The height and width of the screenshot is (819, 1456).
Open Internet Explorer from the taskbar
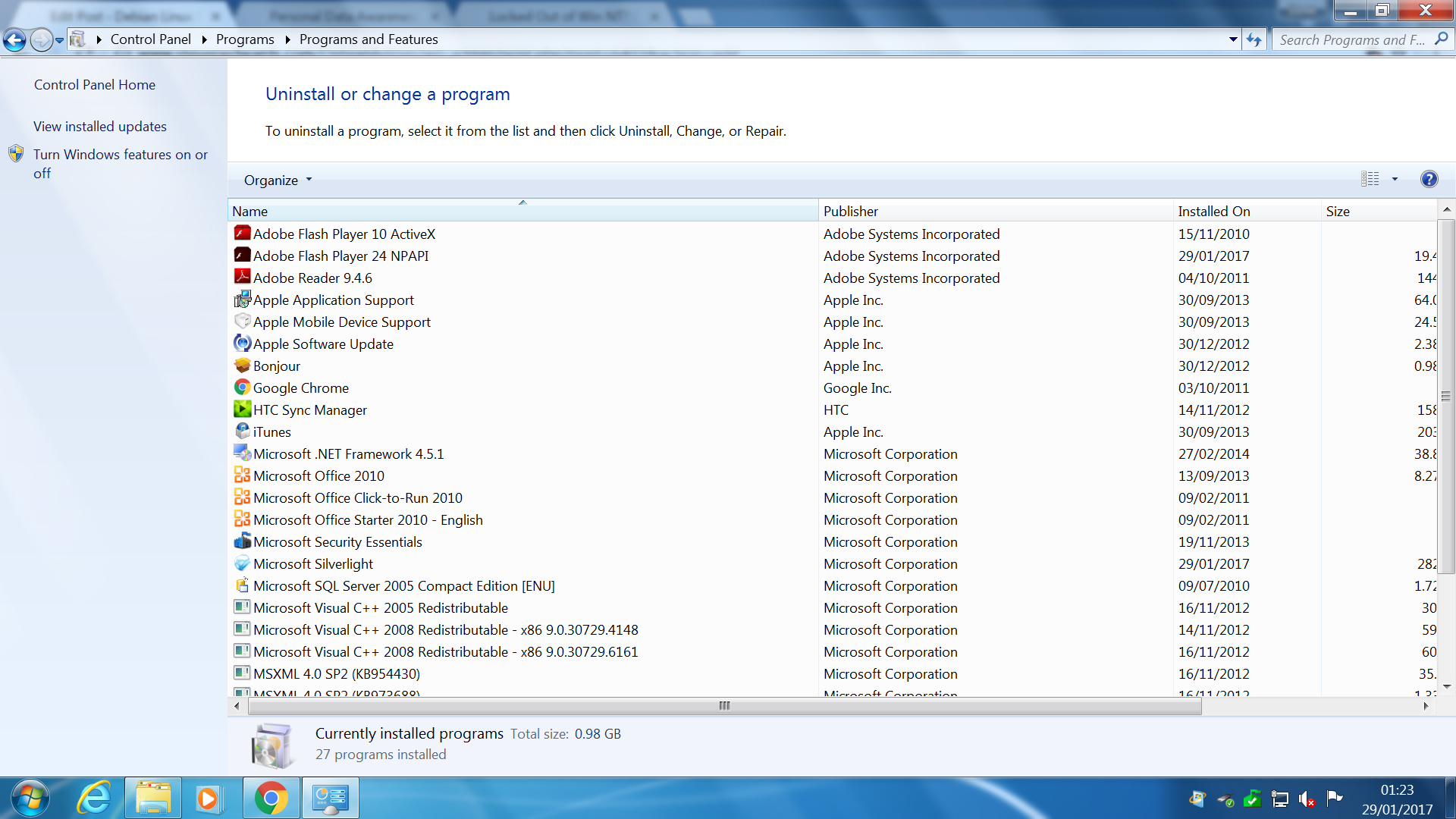coord(94,798)
